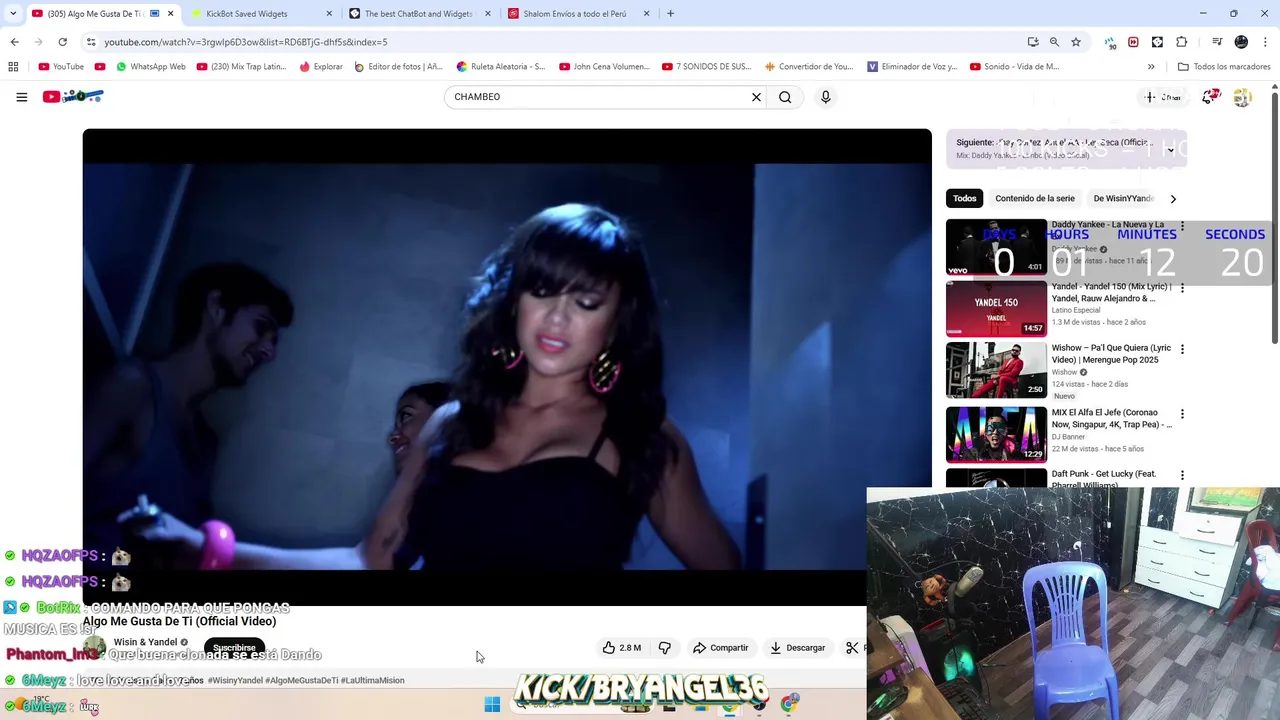Subscribe to Wisin & Yandel channel

[234, 648]
